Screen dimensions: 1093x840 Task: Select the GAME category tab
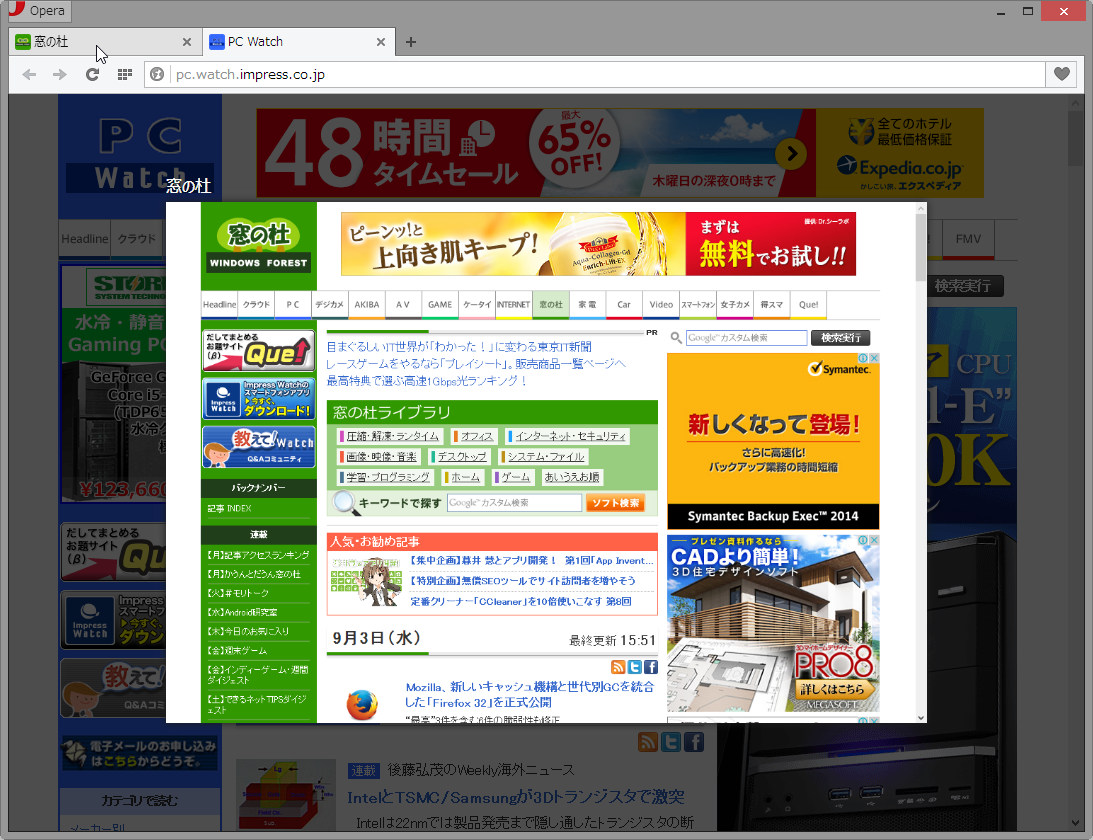440,305
